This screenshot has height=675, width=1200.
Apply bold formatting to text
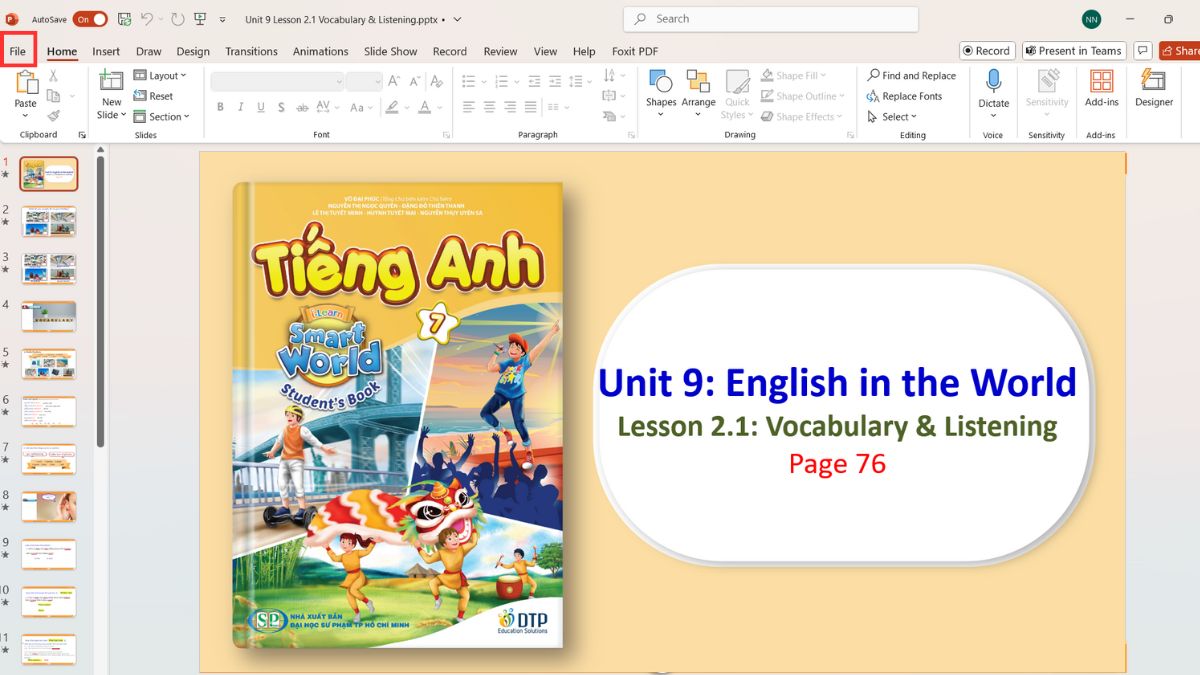(220, 106)
